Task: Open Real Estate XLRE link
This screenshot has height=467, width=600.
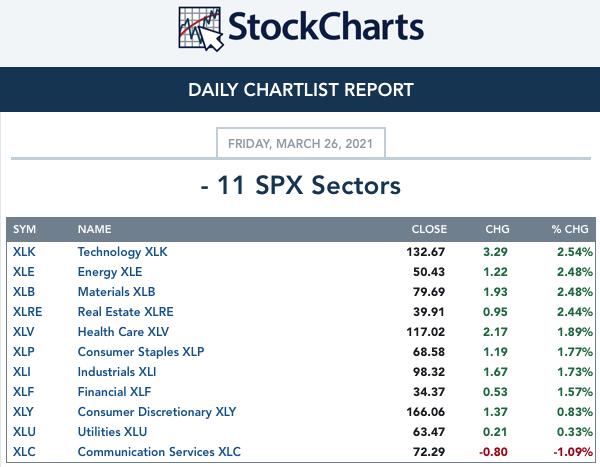Action: pyautogui.click(x=126, y=312)
